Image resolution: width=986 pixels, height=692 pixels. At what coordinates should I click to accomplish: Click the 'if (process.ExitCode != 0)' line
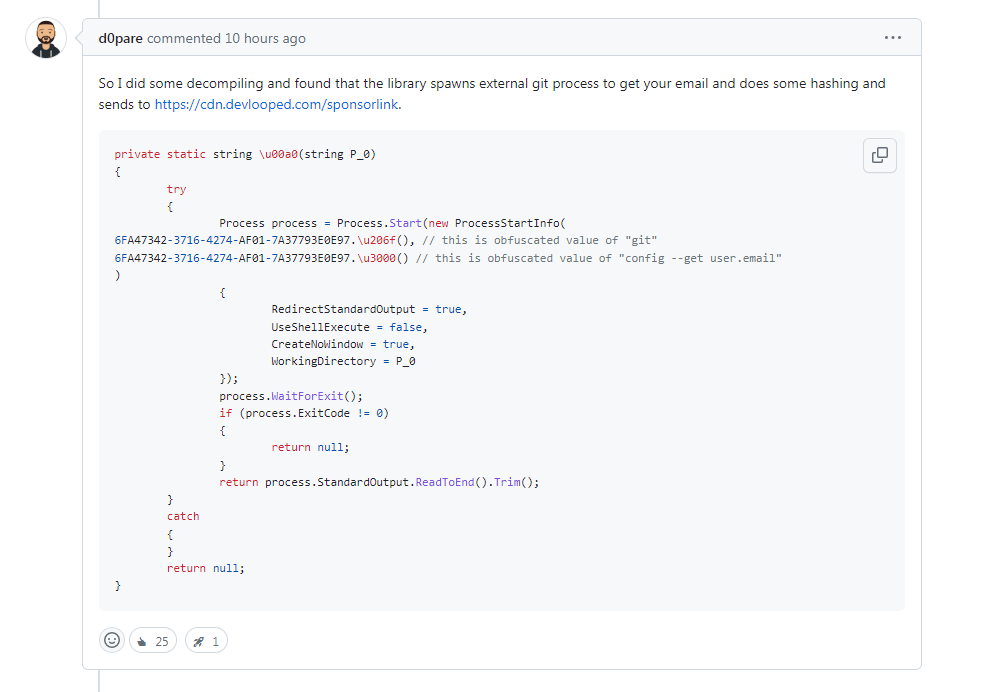[304, 413]
